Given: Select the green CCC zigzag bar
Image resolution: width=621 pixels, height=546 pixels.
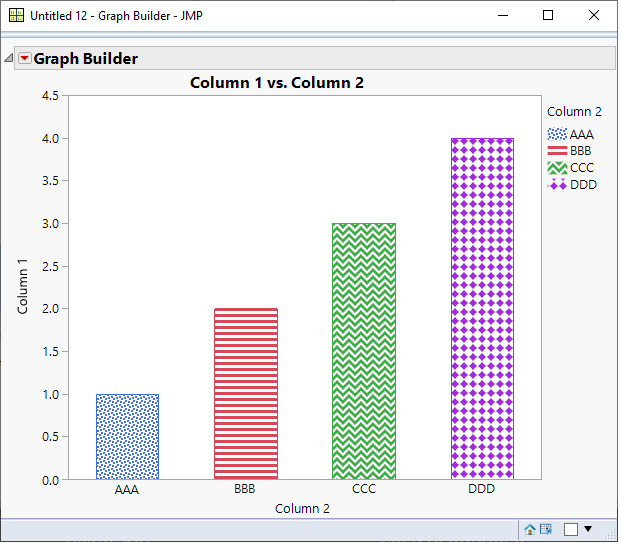Looking at the screenshot, I should (364, 351).
